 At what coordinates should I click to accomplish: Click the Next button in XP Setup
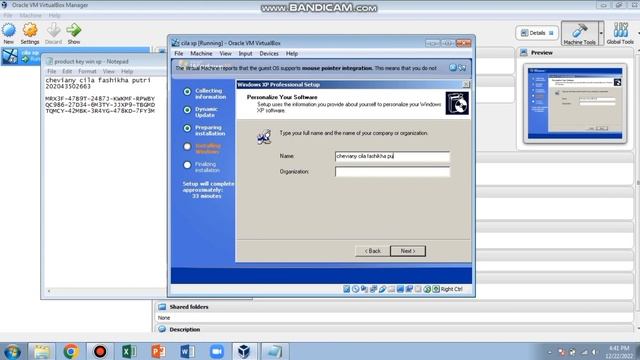pos(408,251)
